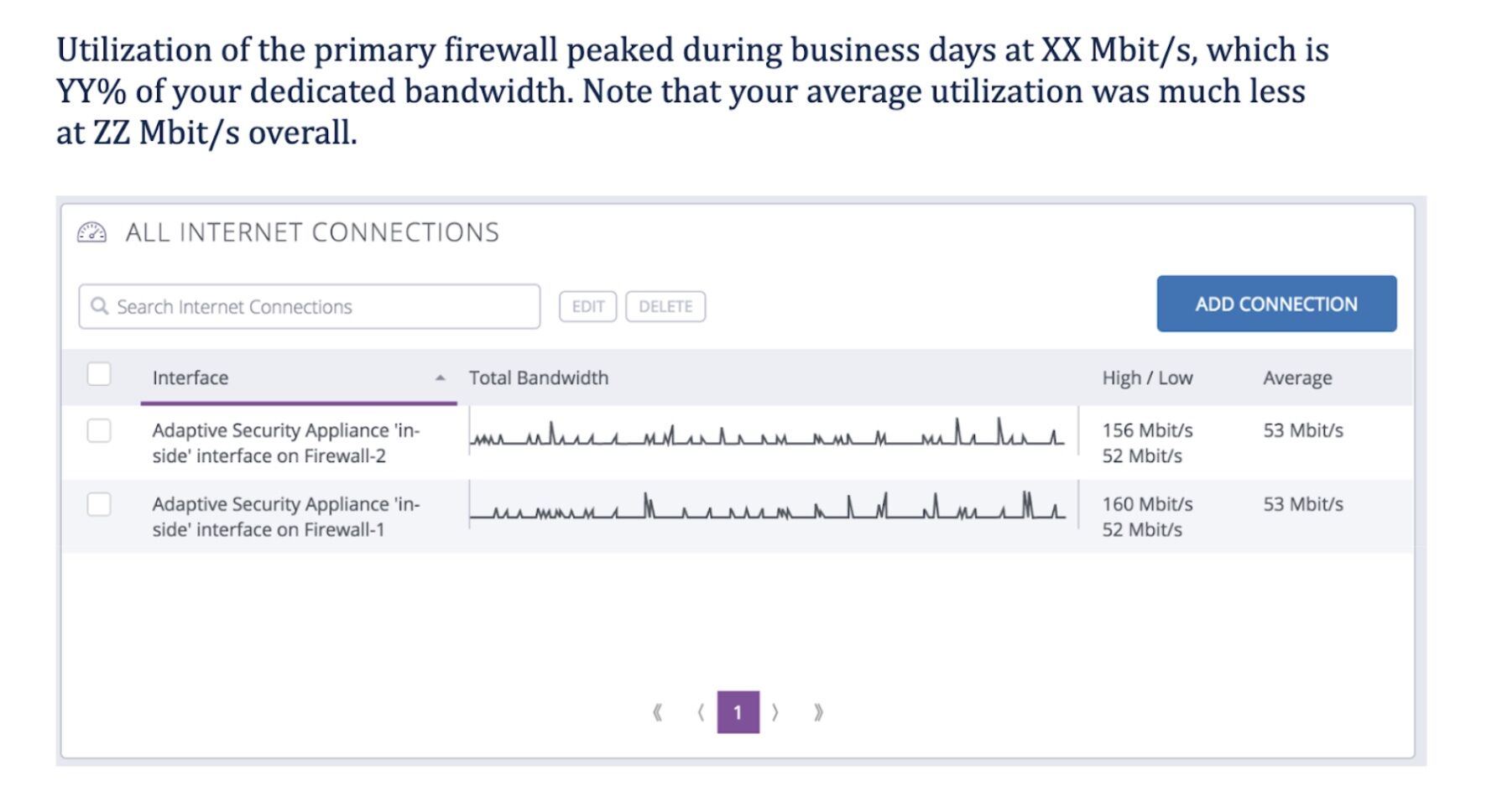
Task: Click the ADD CONNECTION button
Action: [1275, 304]
